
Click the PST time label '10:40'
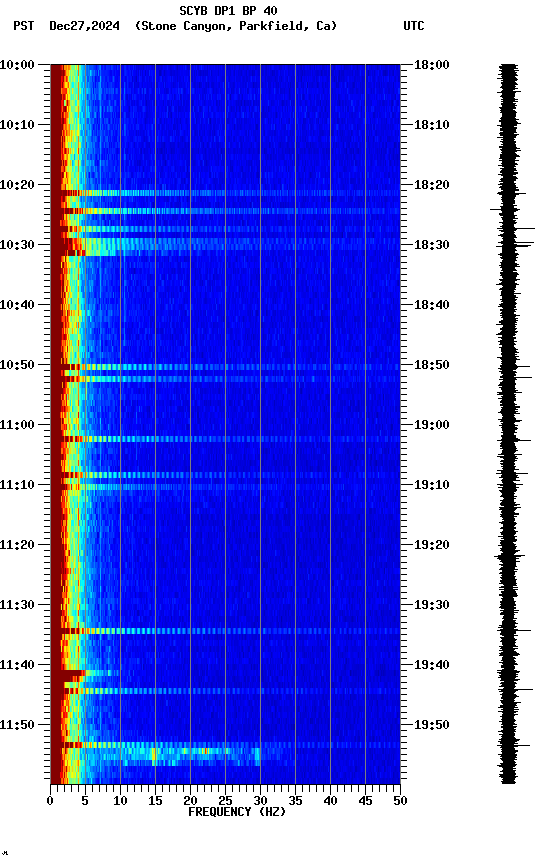17,305
